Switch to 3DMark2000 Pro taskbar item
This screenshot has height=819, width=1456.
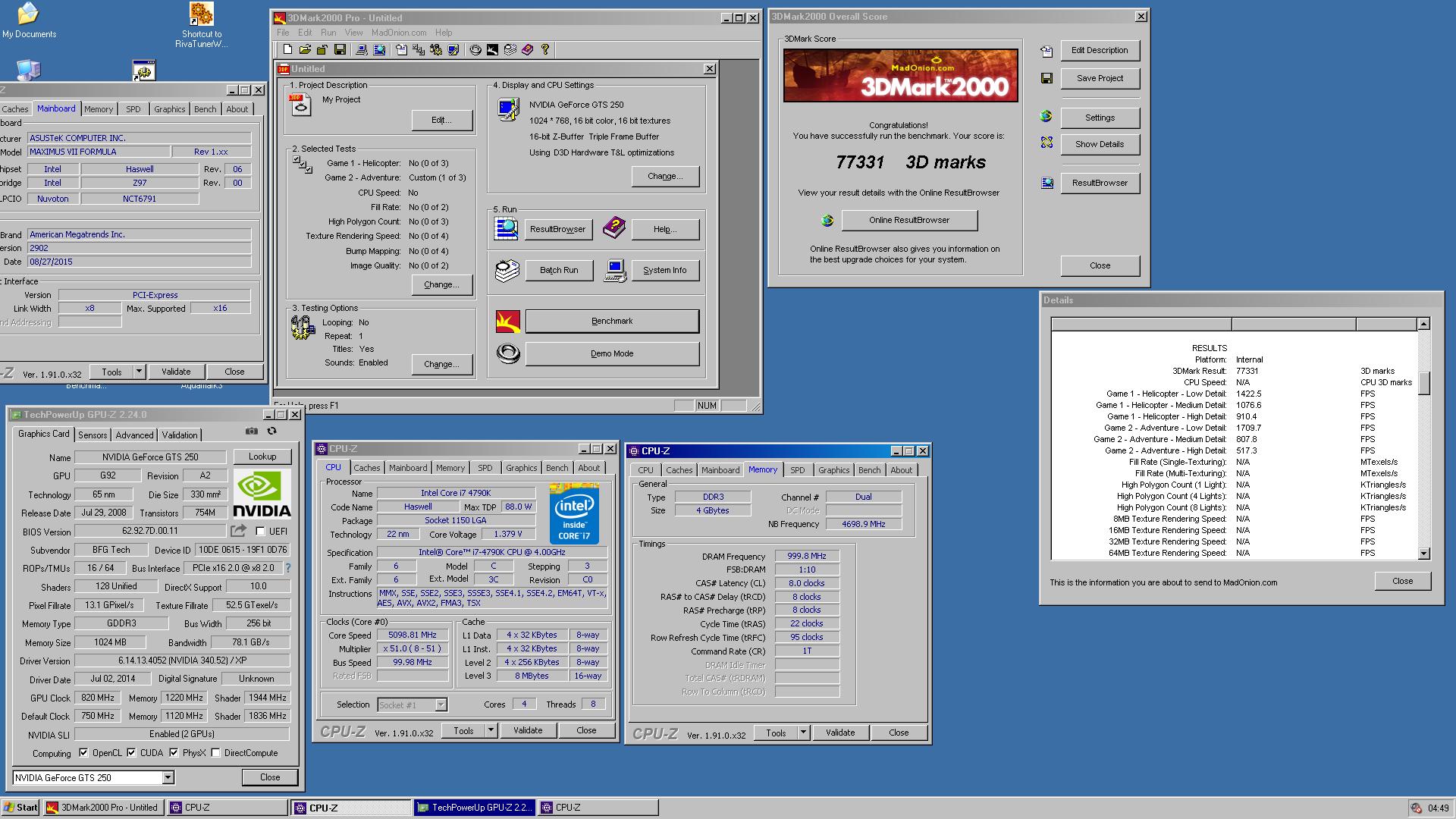coord(103,808)
